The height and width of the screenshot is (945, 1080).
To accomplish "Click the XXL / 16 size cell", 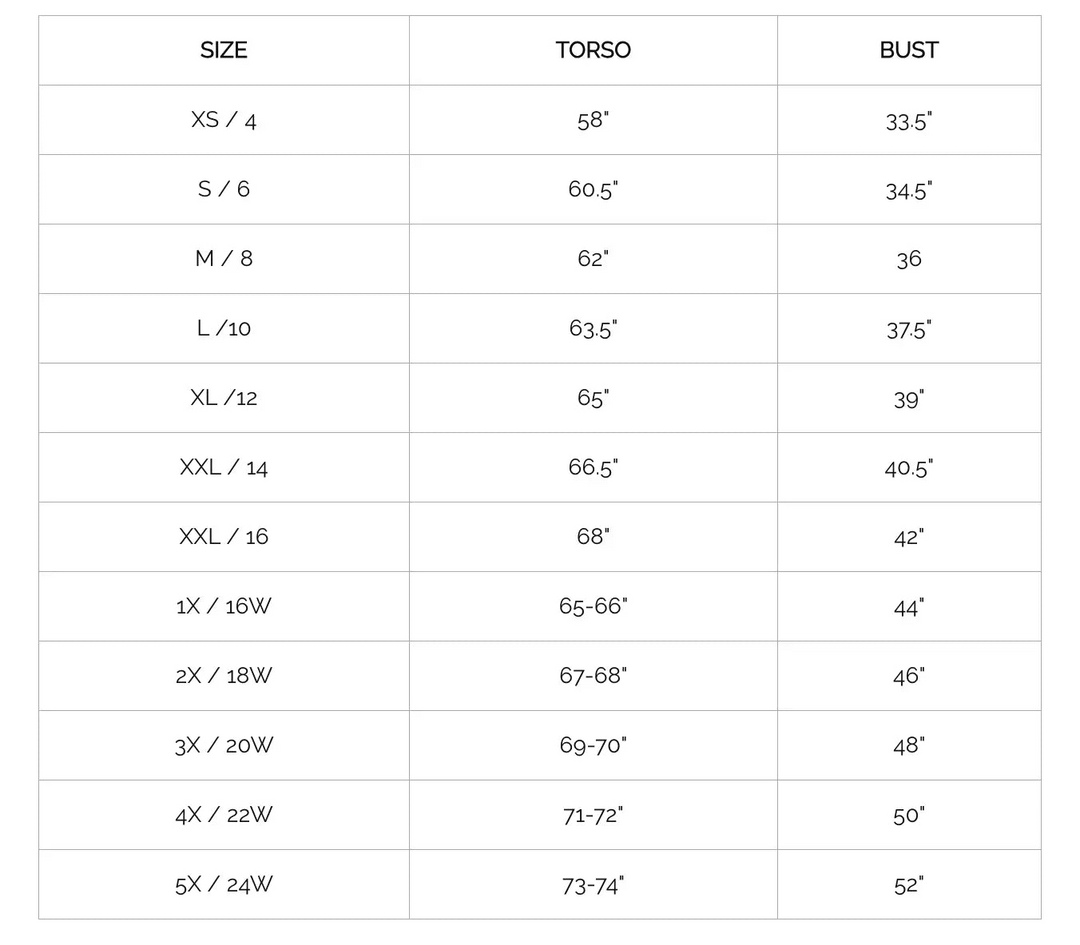I will click(224, 537).
